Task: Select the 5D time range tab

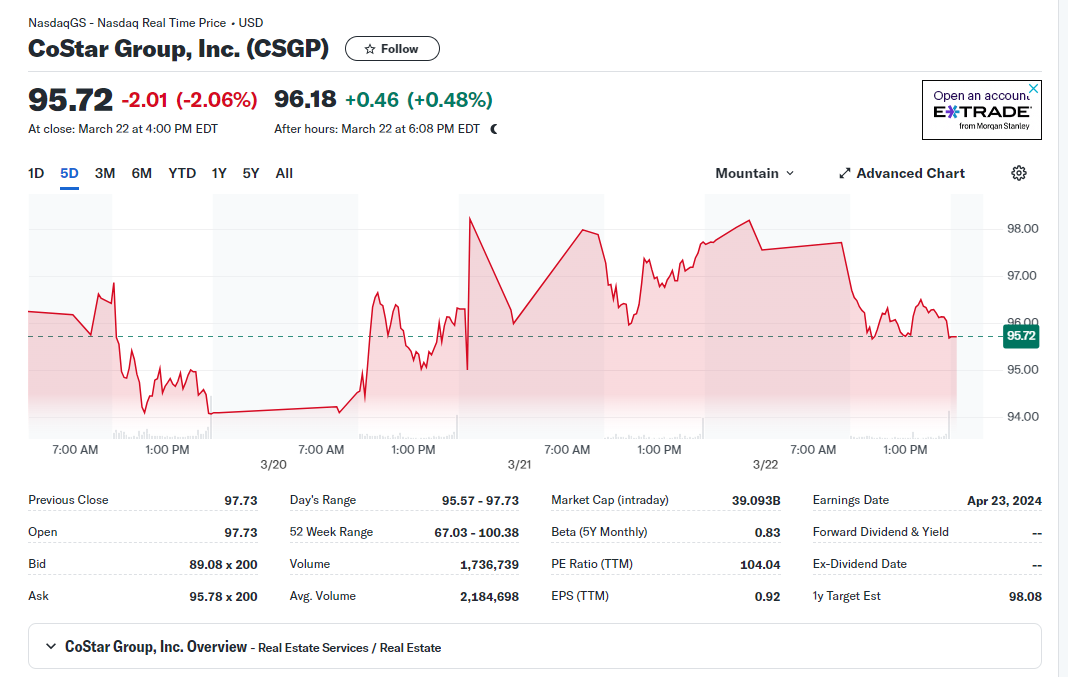Action: coord(69,173)
